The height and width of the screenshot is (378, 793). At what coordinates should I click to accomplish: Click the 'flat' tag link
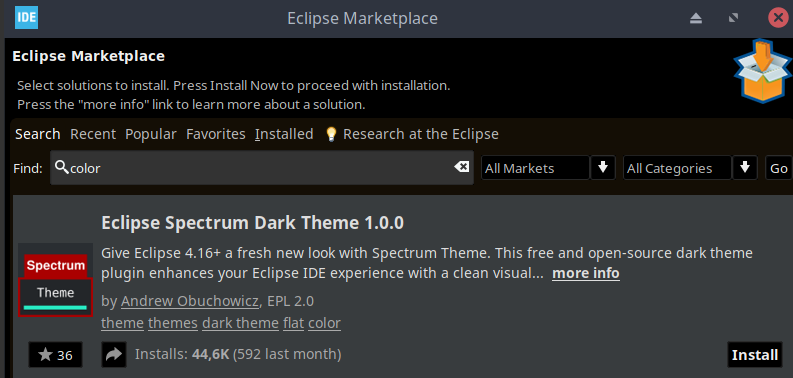[293, 323]
